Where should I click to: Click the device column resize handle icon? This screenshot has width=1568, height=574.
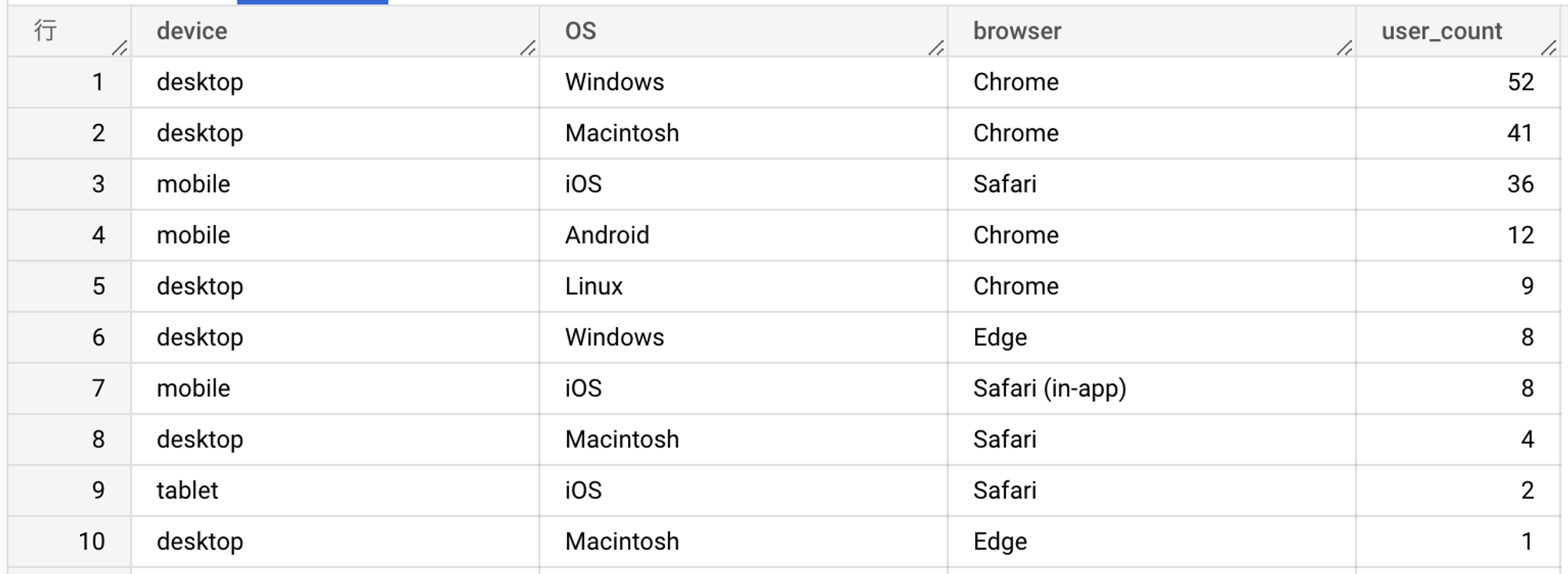(x=528, y=48)
